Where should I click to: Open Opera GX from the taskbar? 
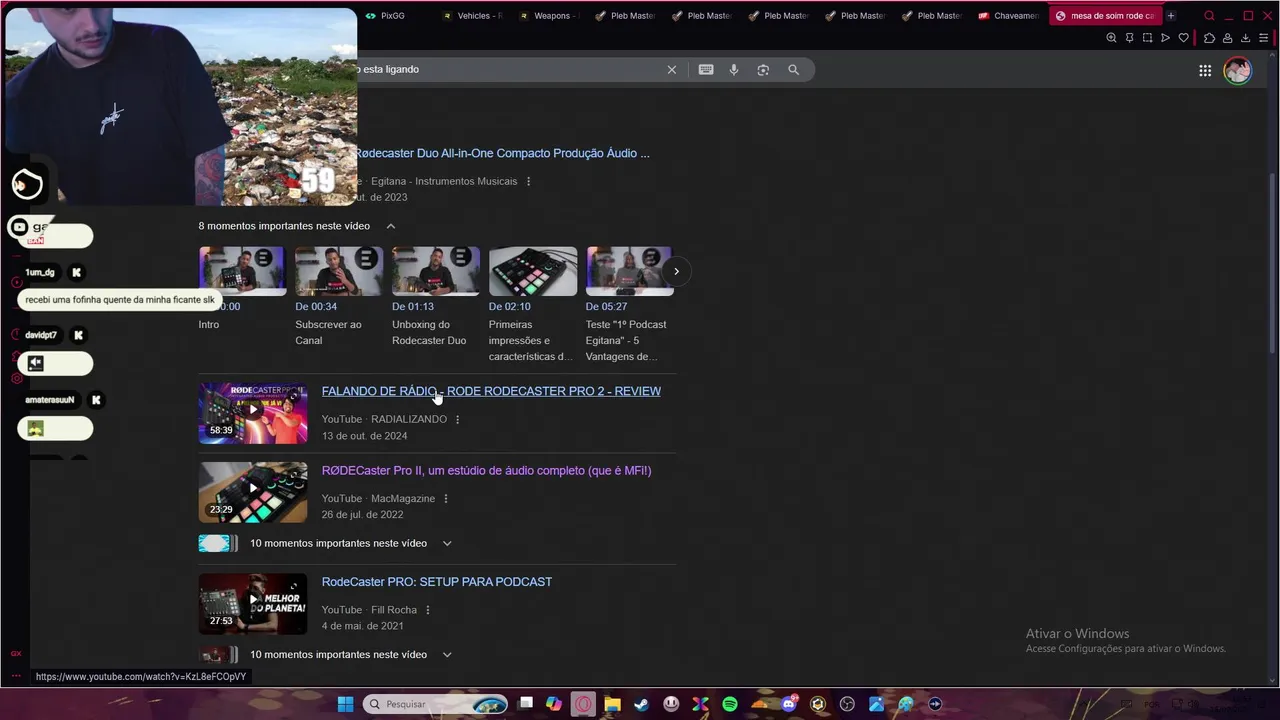click(583, 704)
